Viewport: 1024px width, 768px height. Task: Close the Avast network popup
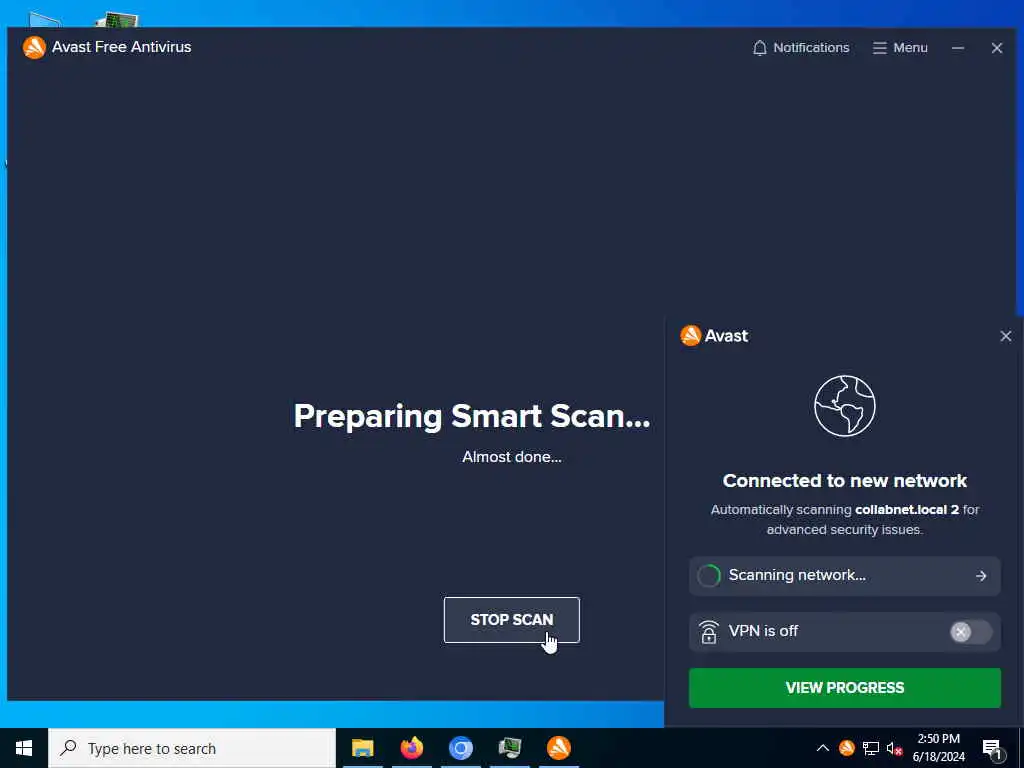1005,336
